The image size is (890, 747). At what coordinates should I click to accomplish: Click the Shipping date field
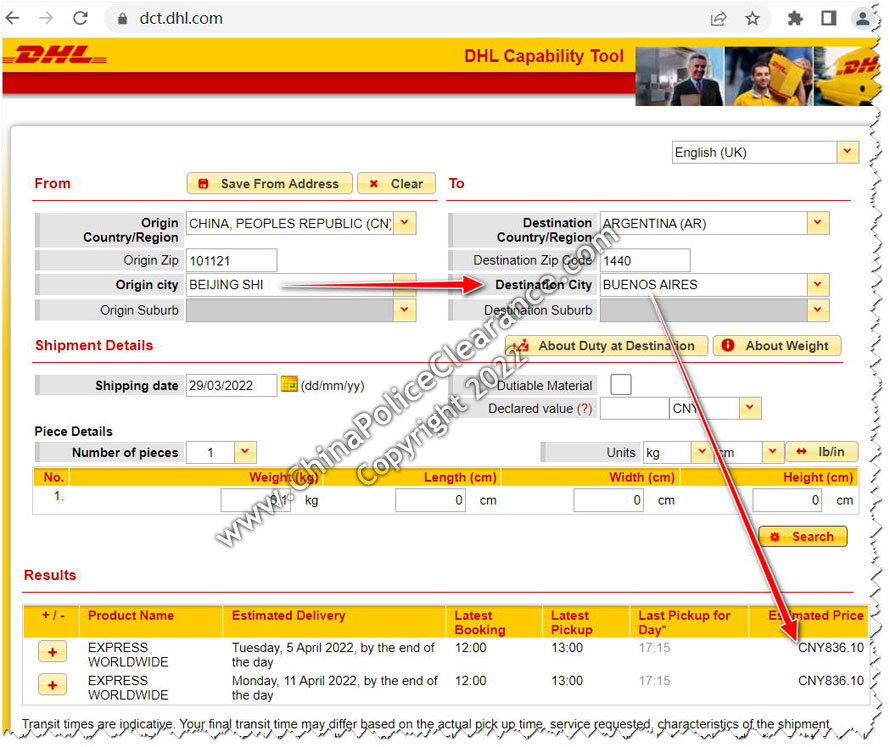point(232,385)
